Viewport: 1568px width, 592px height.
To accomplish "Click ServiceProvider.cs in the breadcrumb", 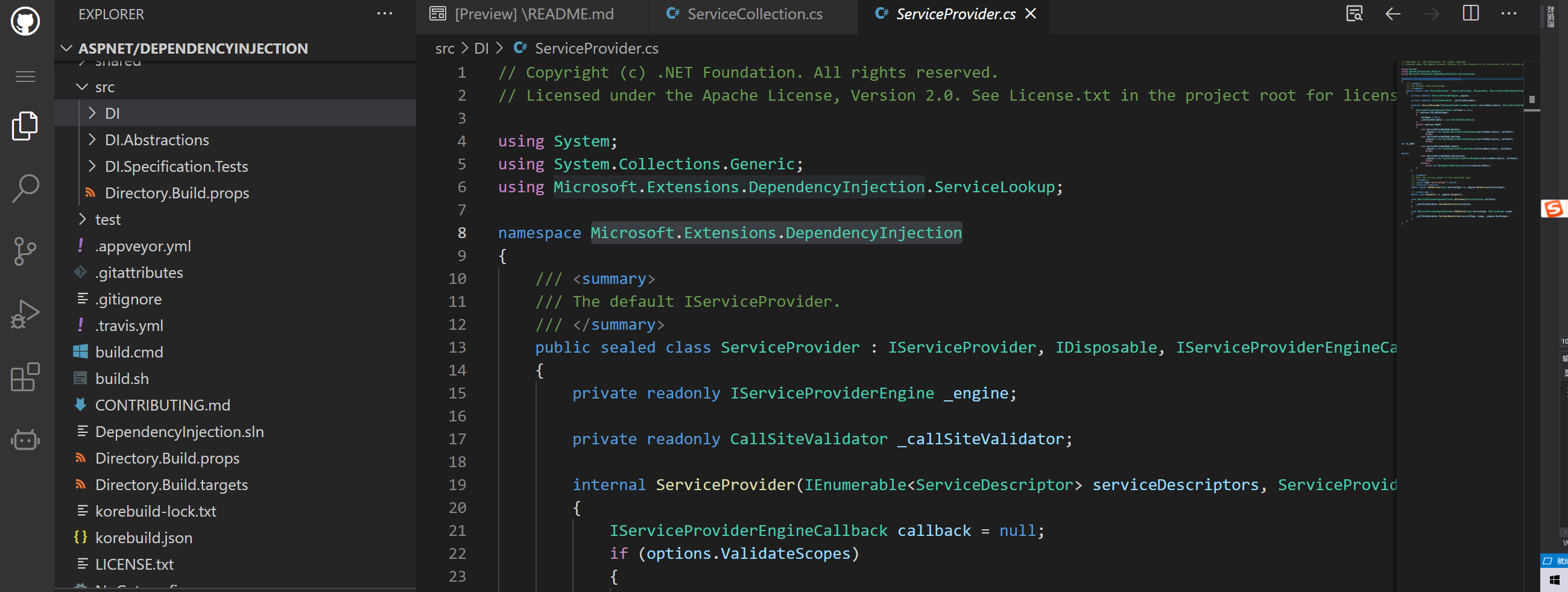I will coord(596,48).
